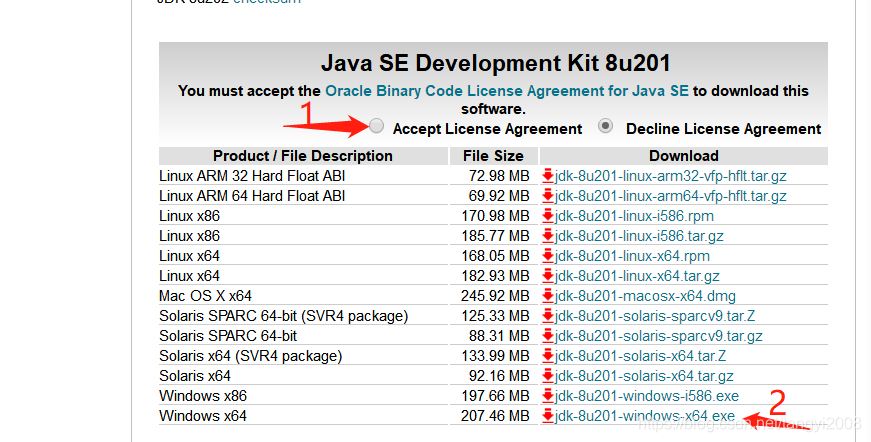Click the Windows x64 description cell
Viewport: 871px width, 442px height.
pyautogui.click(x=303, y=416)
